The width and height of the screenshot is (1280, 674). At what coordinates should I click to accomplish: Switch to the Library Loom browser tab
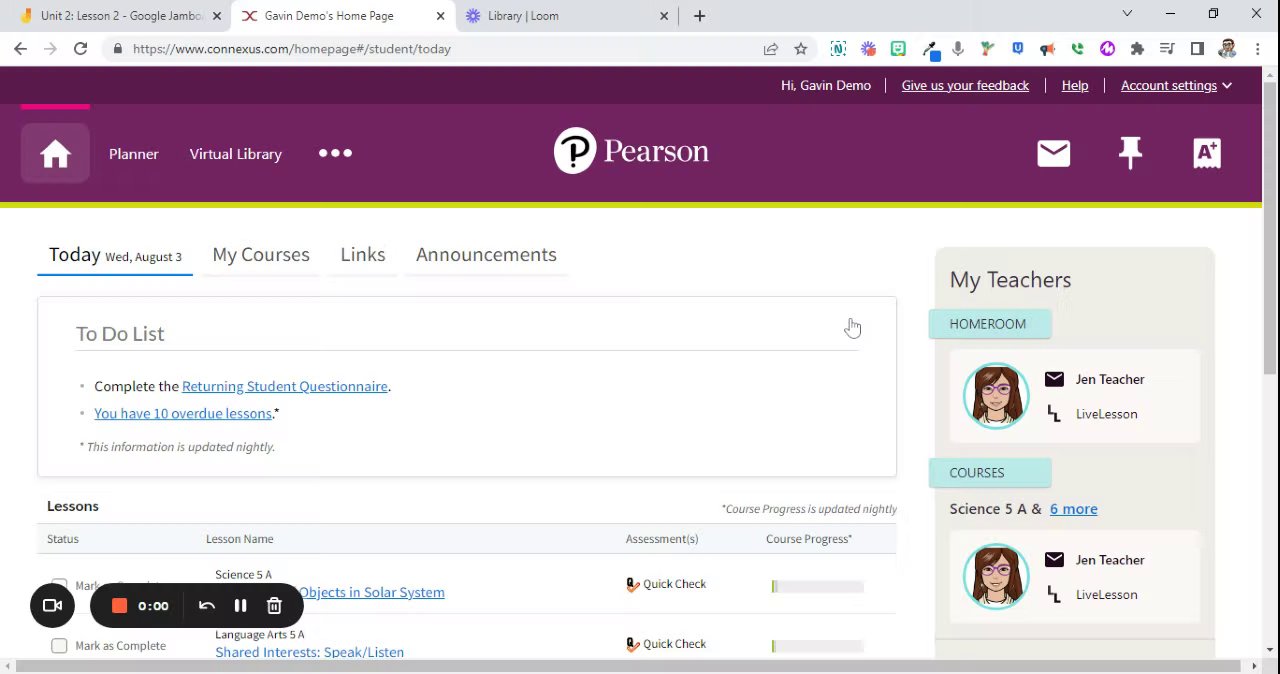coord(566,16)
